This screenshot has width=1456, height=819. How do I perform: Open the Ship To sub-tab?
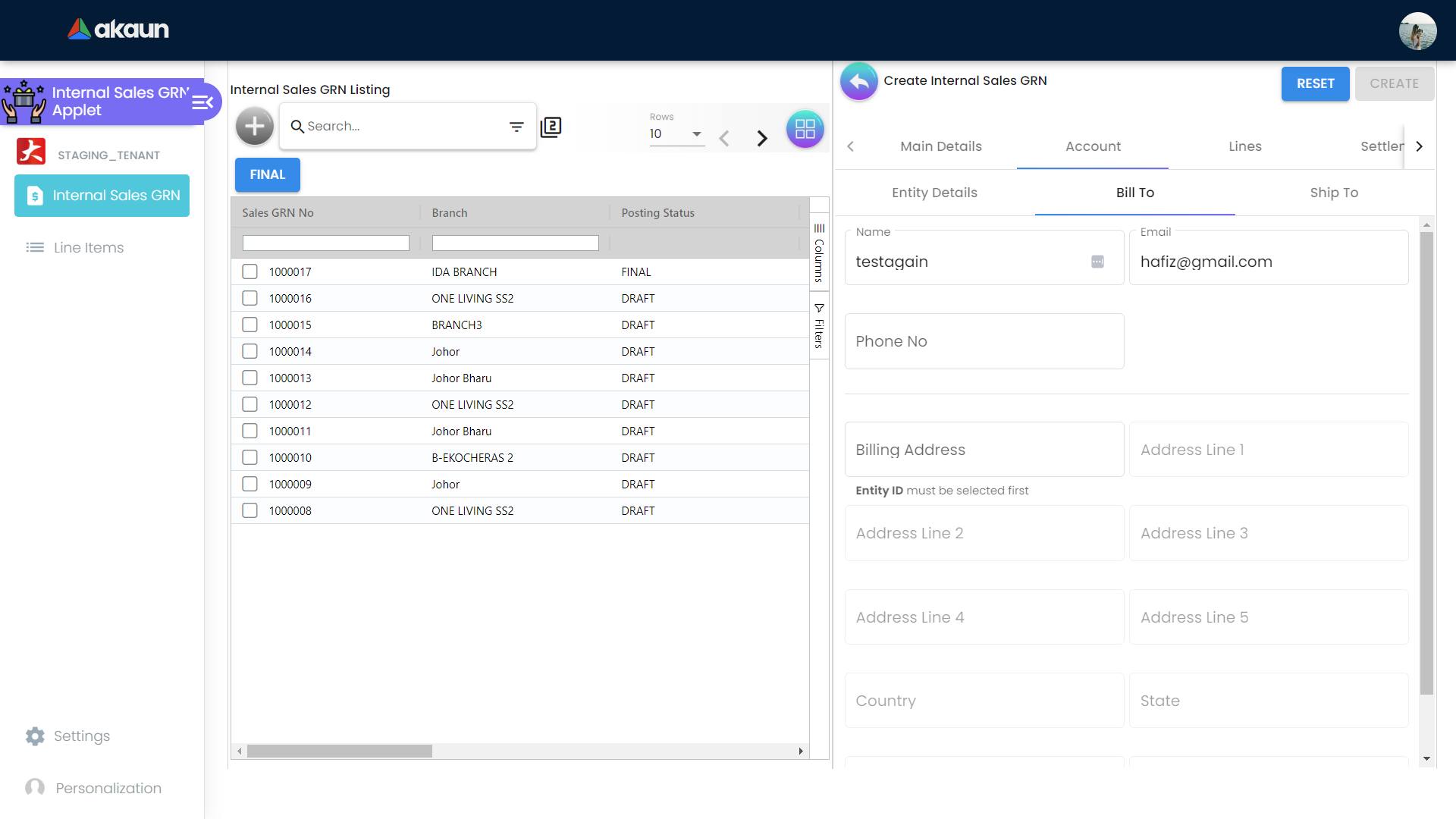point(1334,193)
